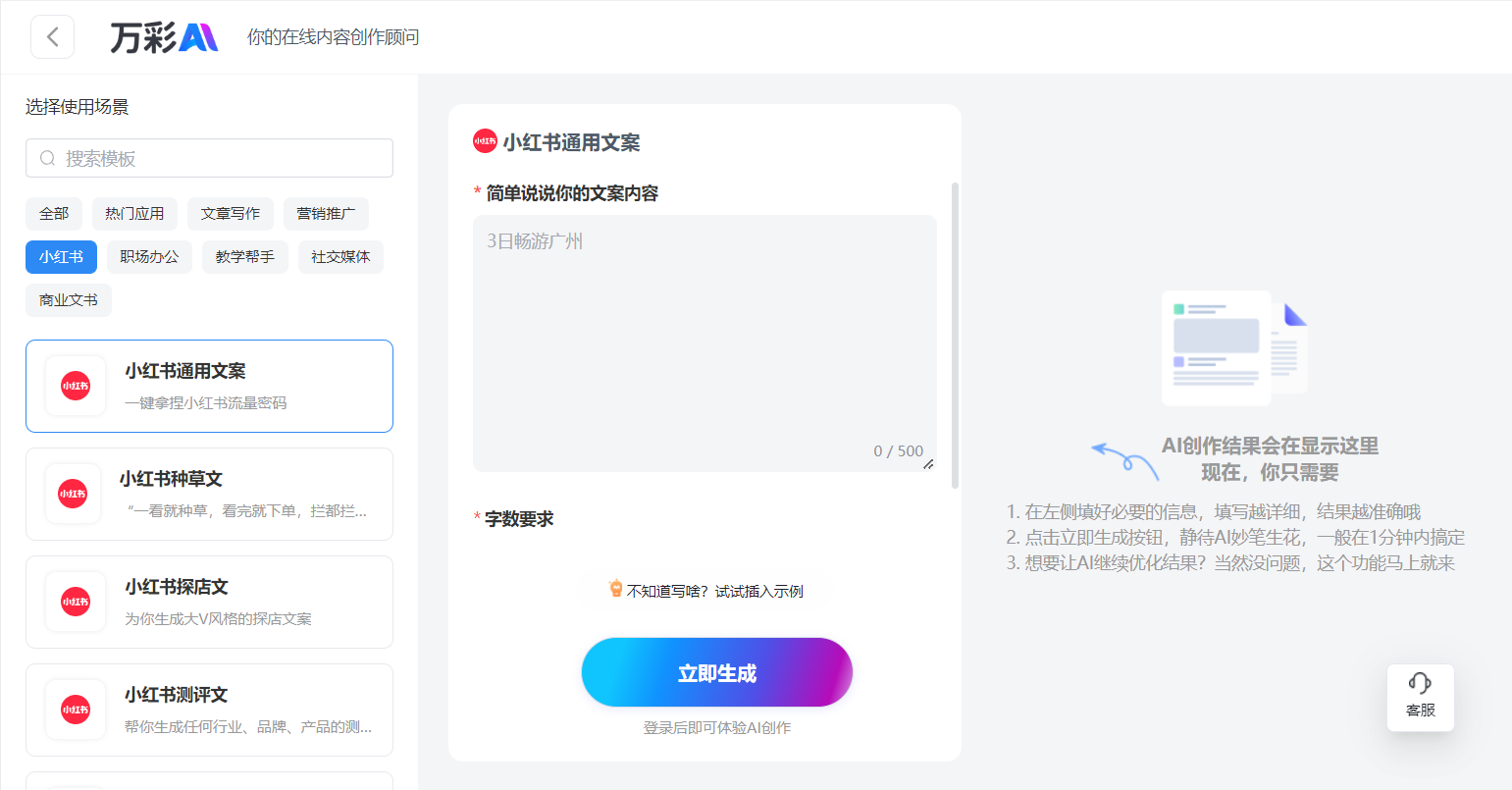Screen dimensions: 1512x790
Task: Click the 小红书探店文 card's red icon
Action: click(76, 602)
